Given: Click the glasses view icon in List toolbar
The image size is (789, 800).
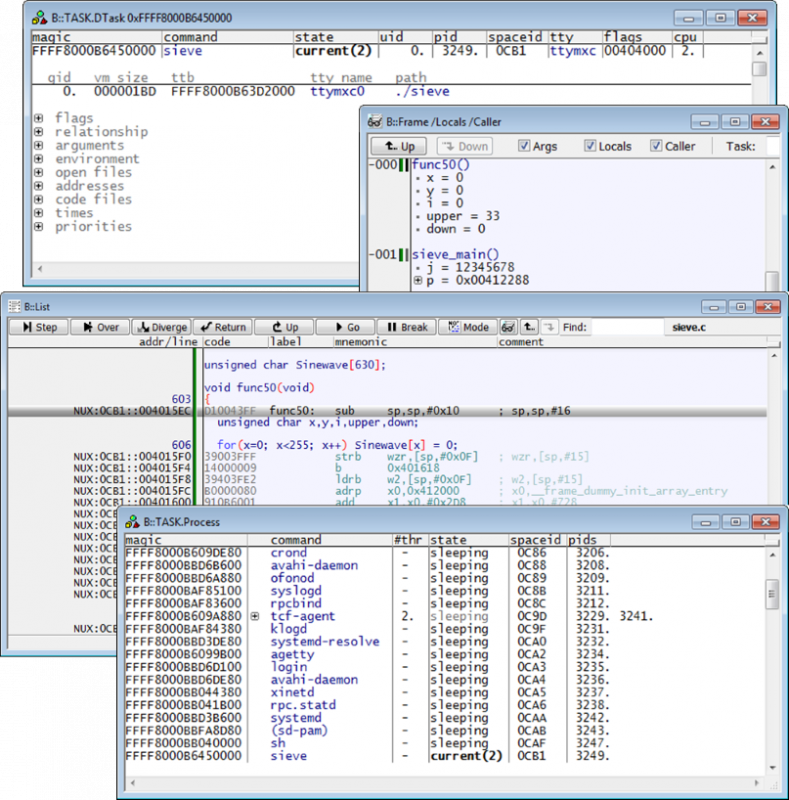Looking at the screenshot, I should click(508, 327).
